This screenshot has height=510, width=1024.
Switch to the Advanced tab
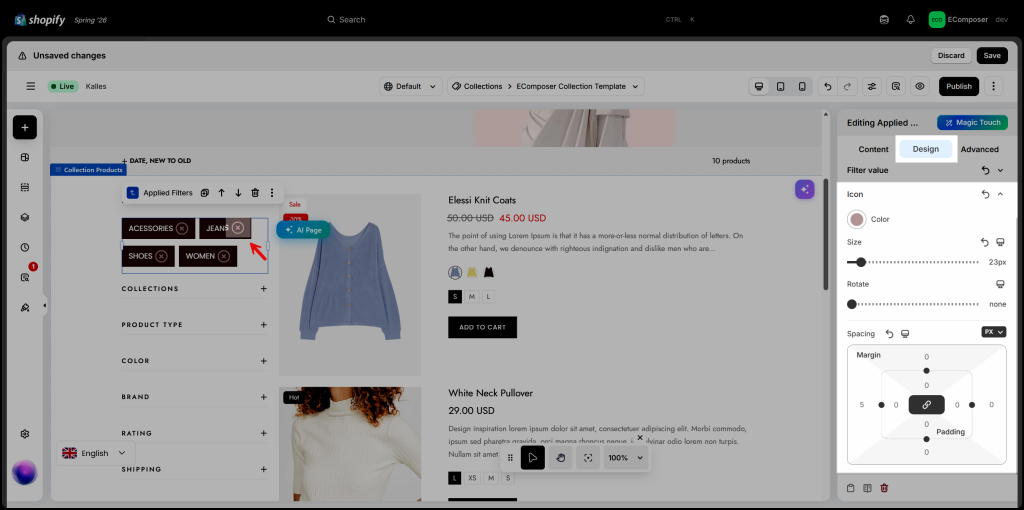[x=980, y=150]
